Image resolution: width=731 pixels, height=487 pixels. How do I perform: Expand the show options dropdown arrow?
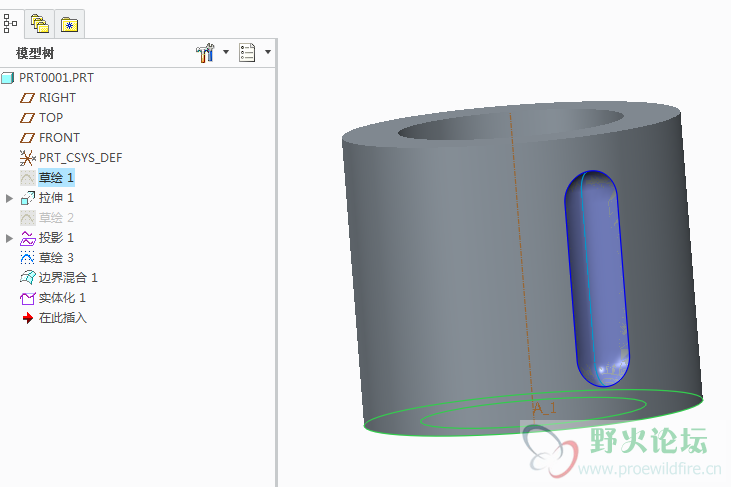268,52
